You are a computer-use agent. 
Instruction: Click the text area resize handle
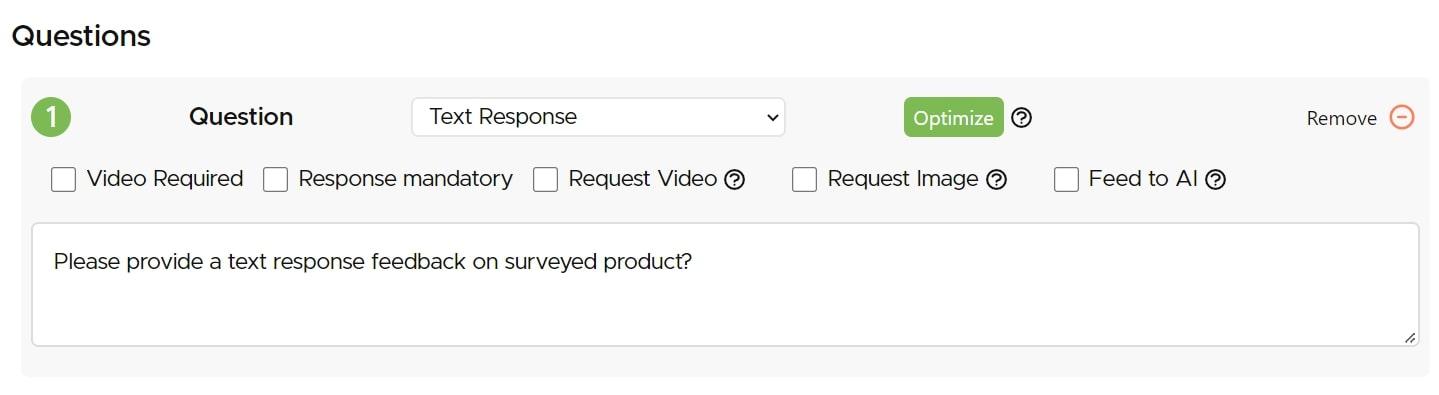click(x=1409, y=338)
